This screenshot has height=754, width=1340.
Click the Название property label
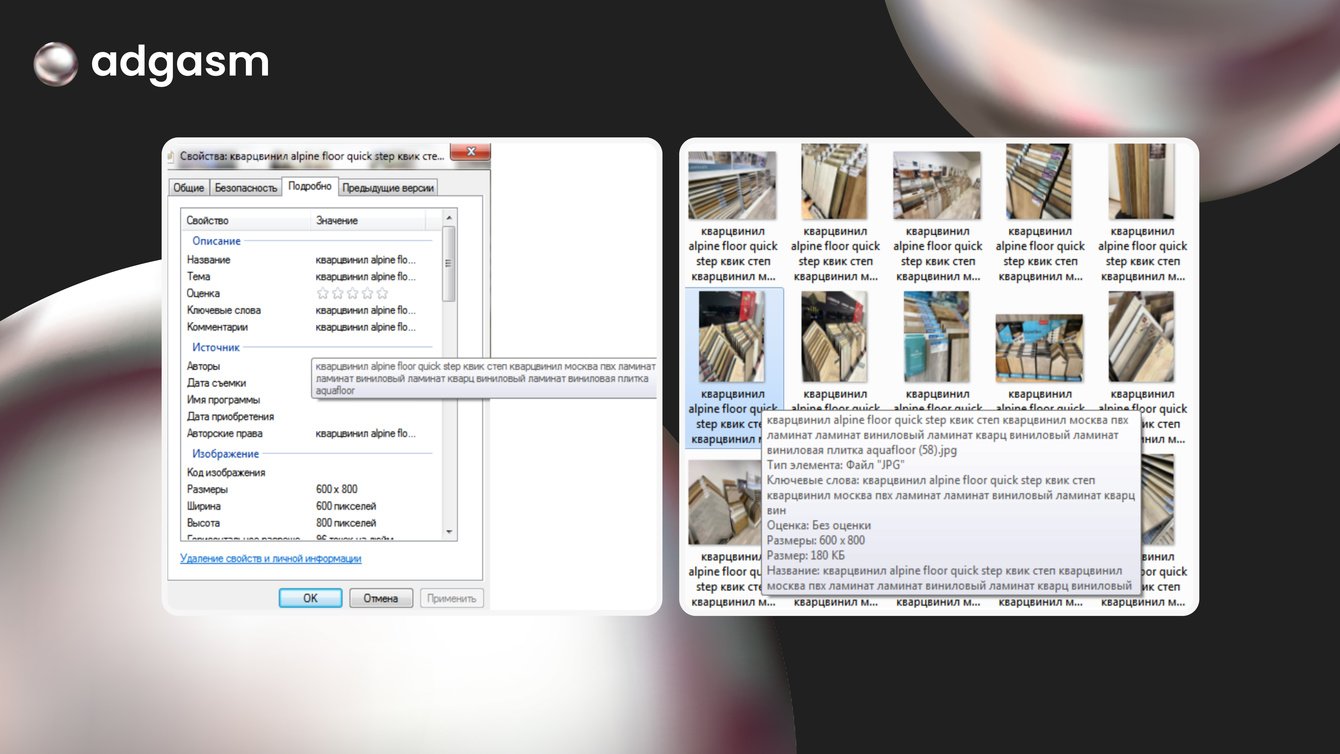[x=208, y=260]
